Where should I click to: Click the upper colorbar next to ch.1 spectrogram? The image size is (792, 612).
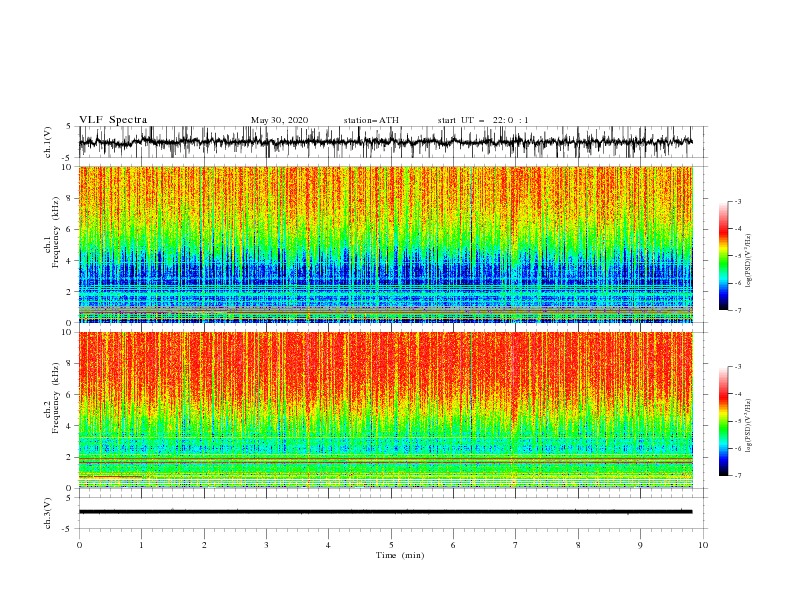tap(723, 256)
